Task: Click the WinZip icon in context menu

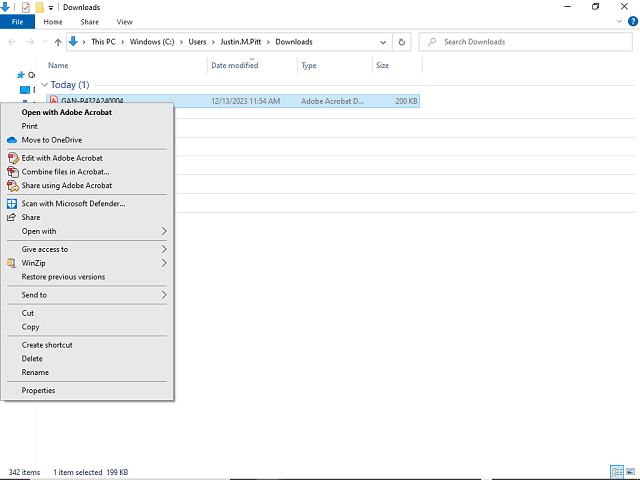Action: (12, 263)
